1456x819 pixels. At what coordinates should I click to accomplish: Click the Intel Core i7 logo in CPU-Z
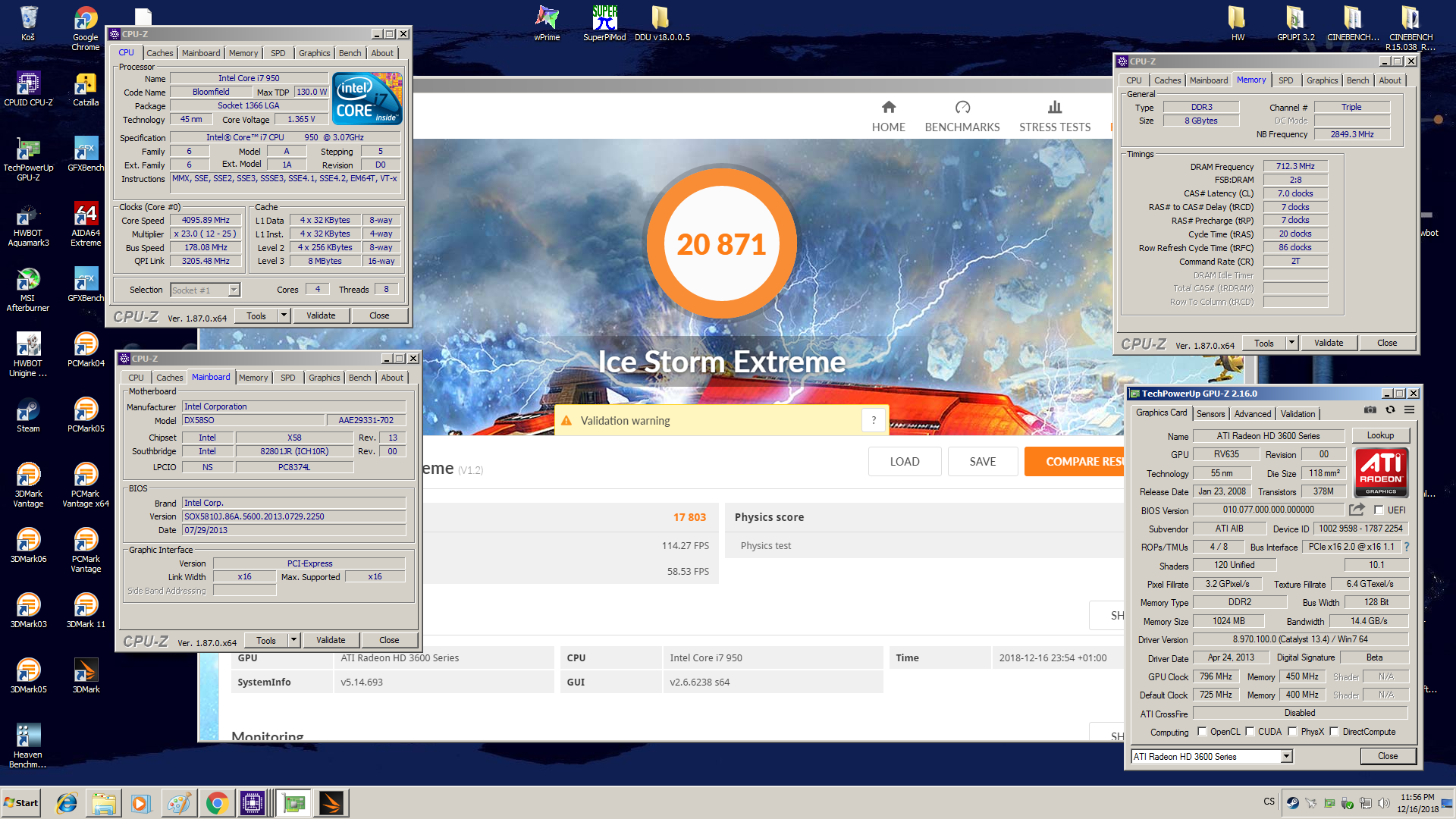[x=368, y=99]
